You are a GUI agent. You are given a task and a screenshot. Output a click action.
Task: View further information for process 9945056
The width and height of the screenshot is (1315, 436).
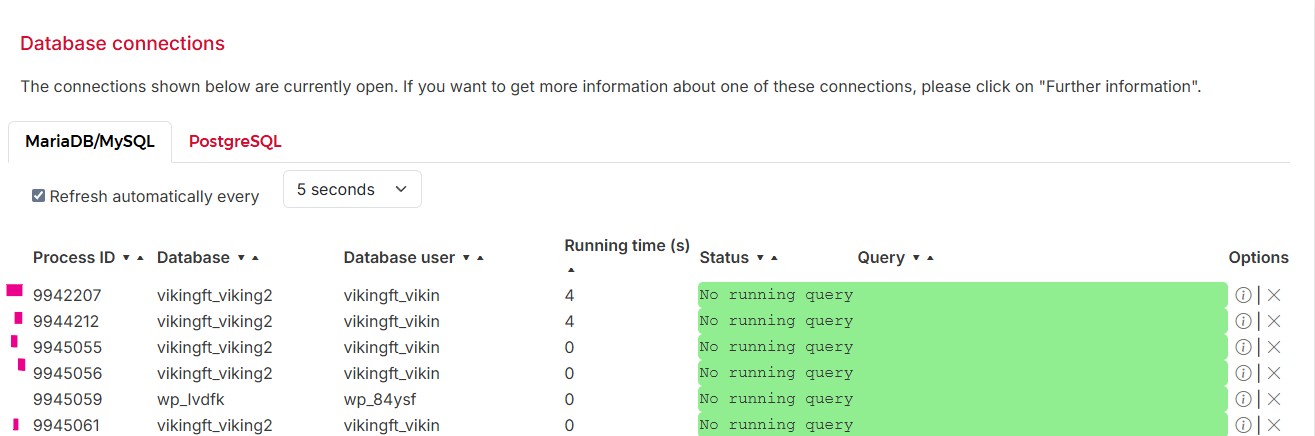coord(1243,373)
